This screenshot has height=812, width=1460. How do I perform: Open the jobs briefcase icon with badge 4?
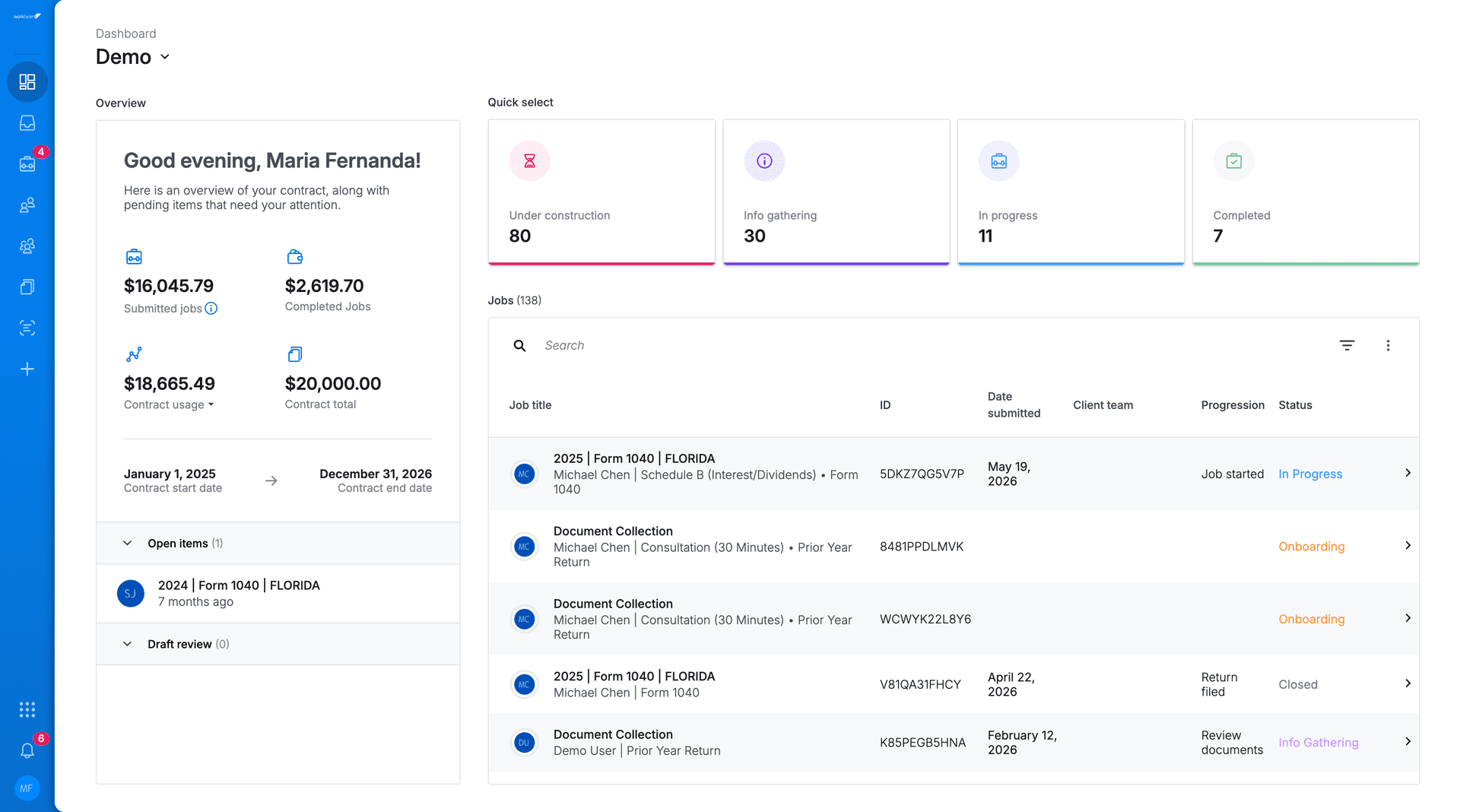[x=27, y=164]
